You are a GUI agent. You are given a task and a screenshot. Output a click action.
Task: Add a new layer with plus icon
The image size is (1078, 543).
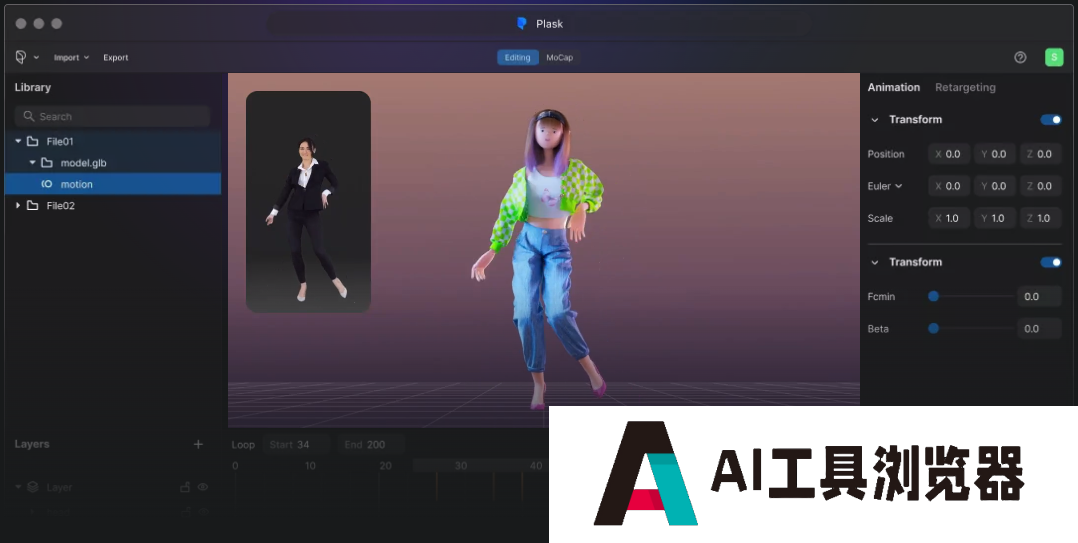pos(198,444)
